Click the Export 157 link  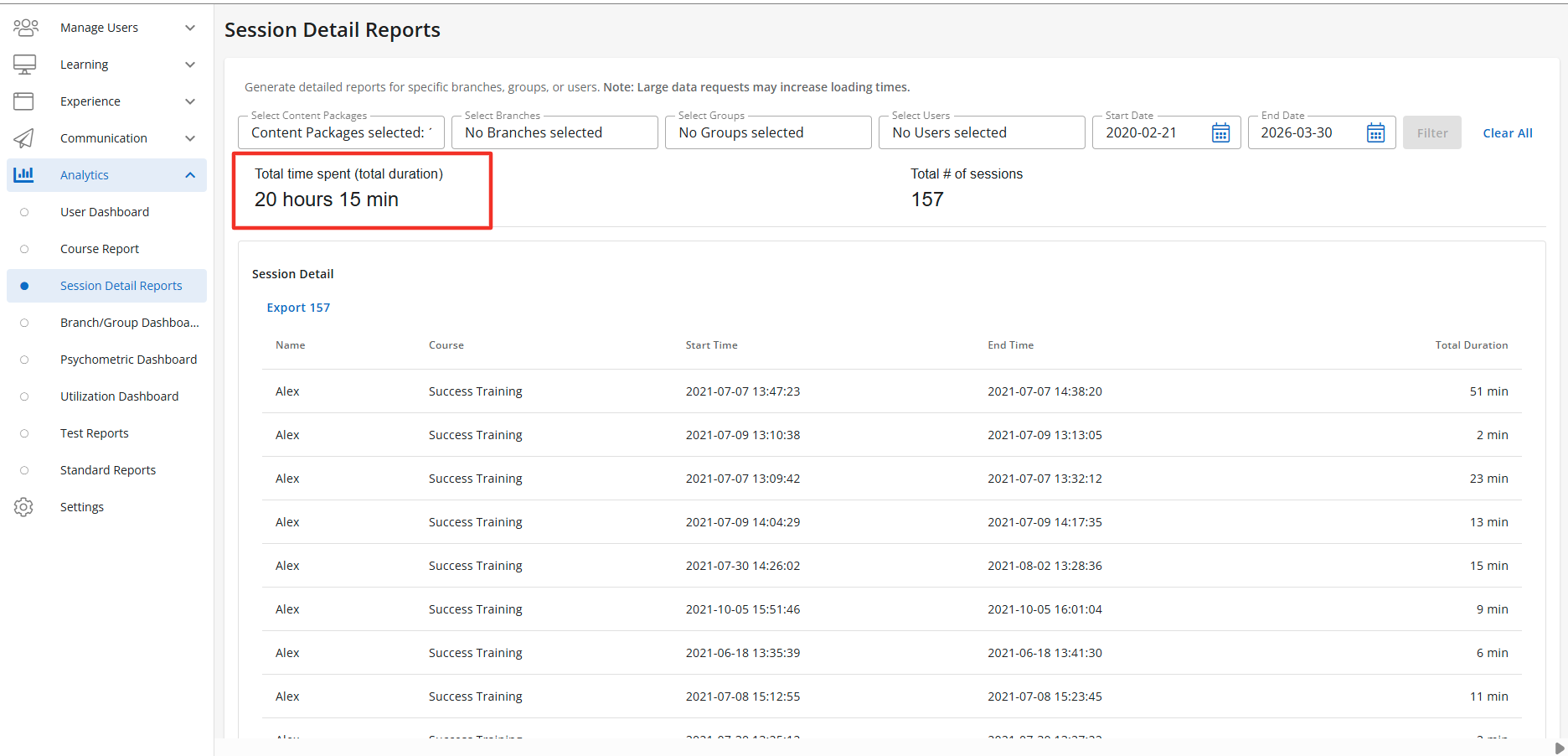298,308
